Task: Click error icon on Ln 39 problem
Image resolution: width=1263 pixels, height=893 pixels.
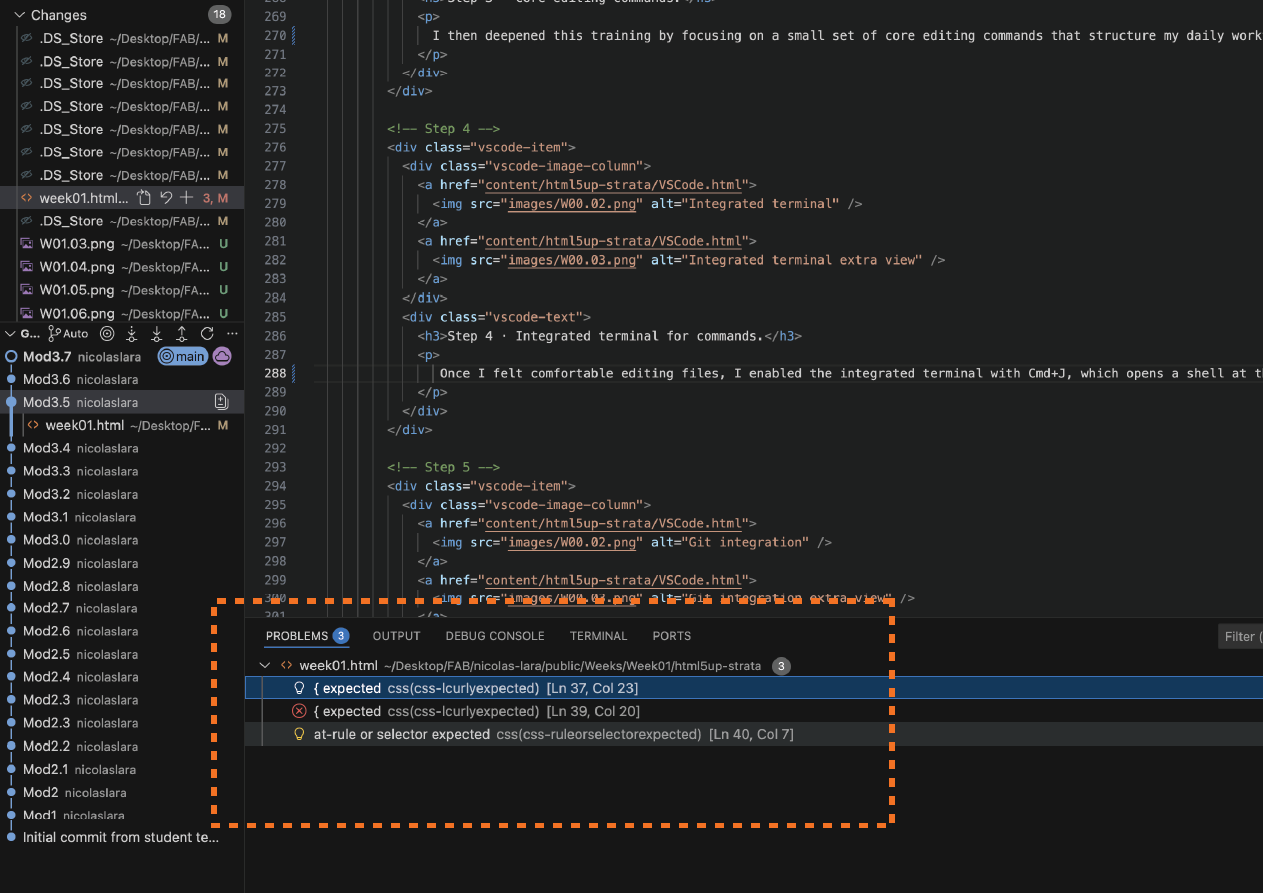Action: point(298,711)
